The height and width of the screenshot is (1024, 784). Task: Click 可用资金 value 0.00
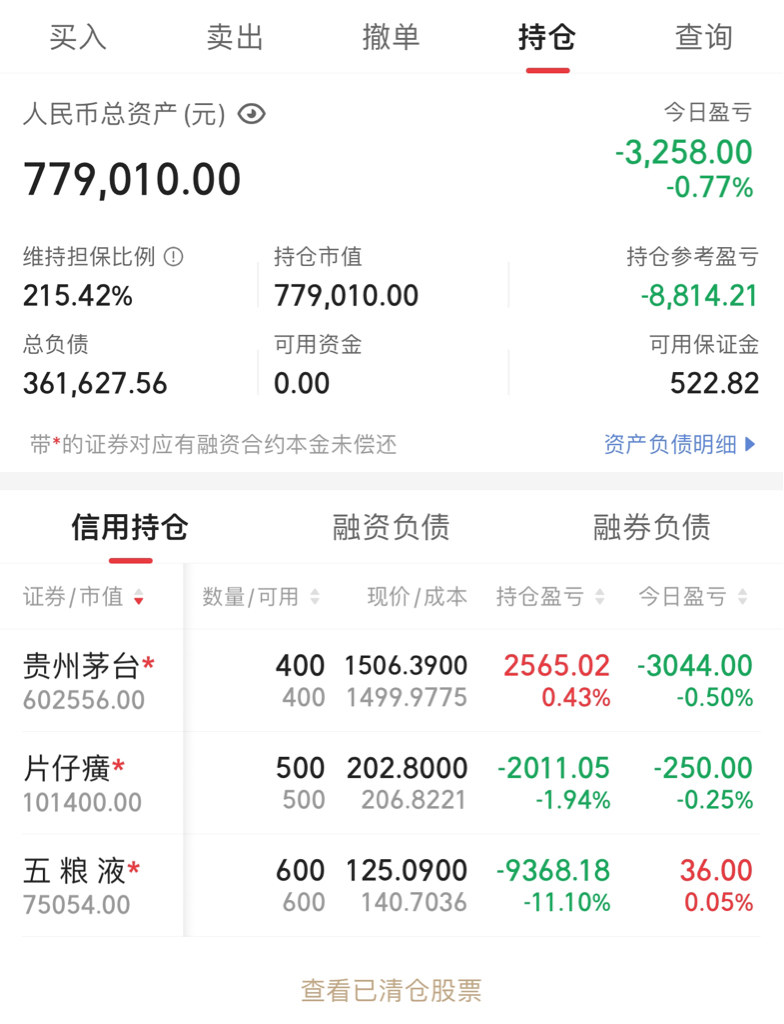click(x=302, y=383)
